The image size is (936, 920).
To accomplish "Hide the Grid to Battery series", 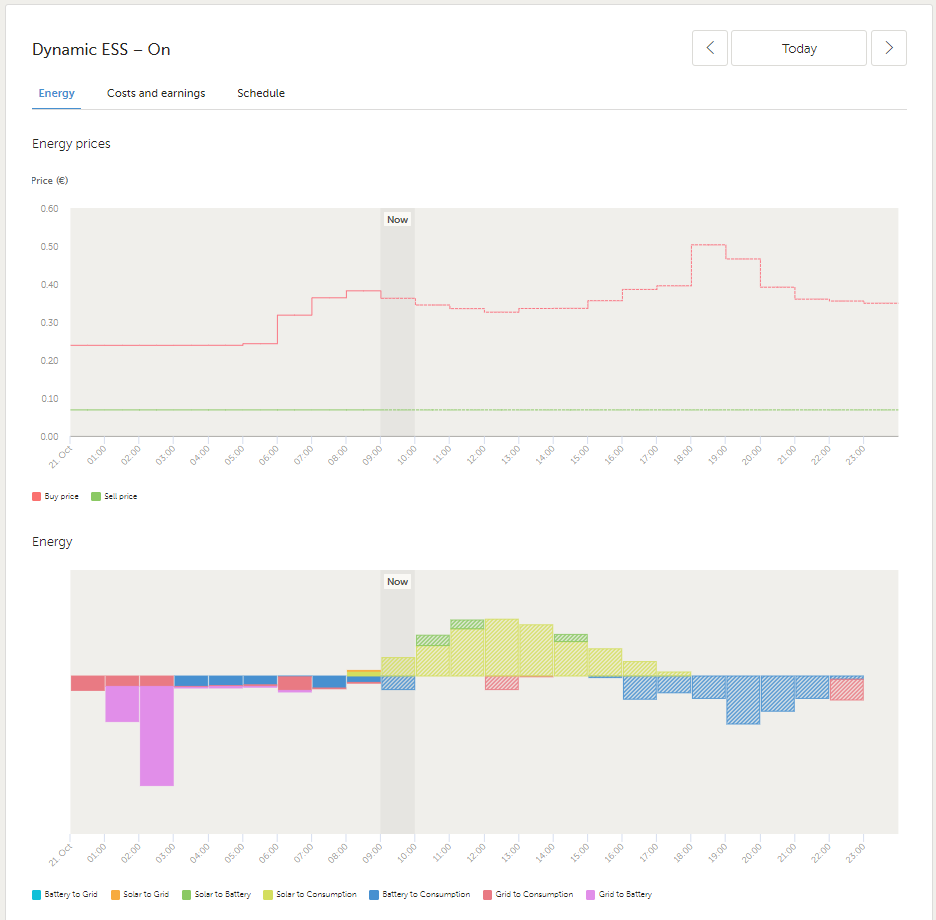I will point(591,894).
